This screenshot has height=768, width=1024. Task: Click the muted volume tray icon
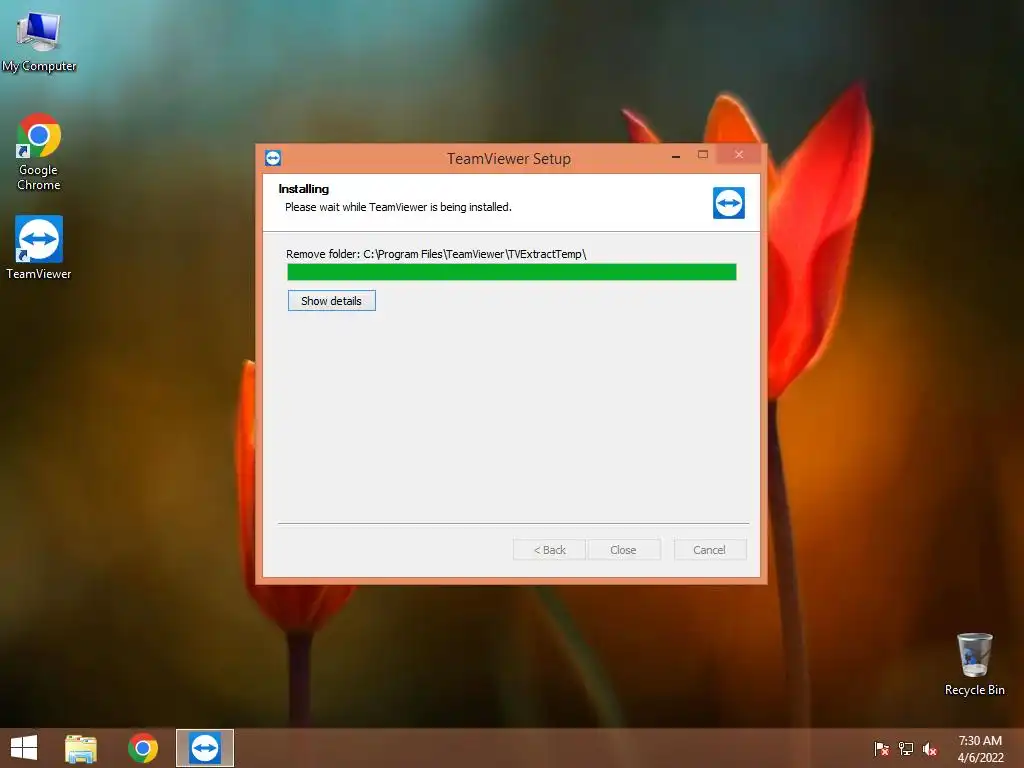(930, 748)
